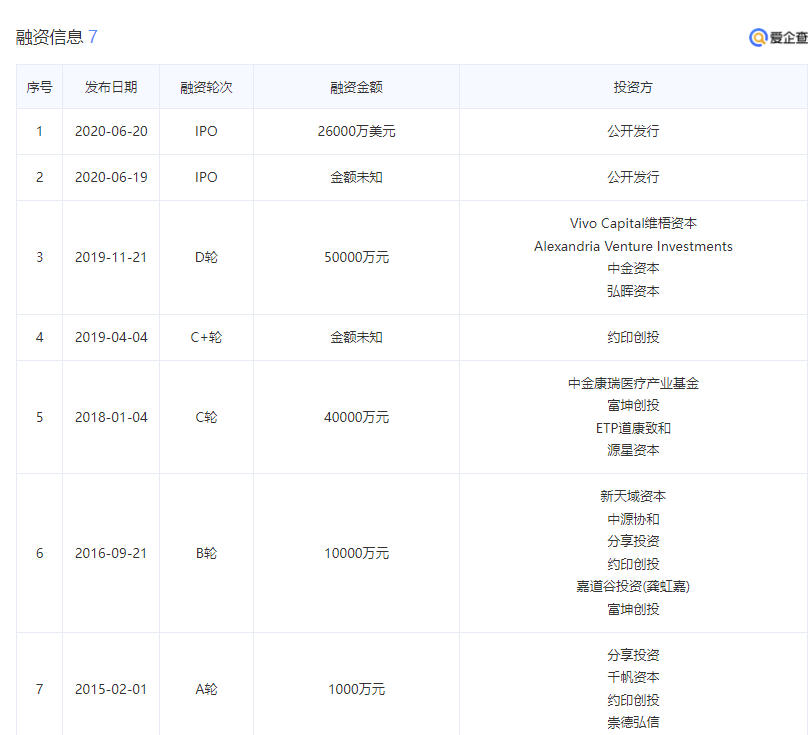Click investor 中源协和
The image size is (812, 735).
pos(633,519)
